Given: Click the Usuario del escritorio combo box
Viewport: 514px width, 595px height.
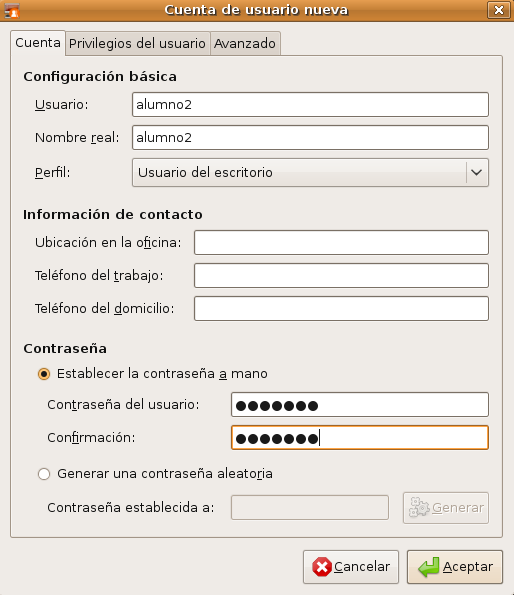Looking at the screenshot, I should [x=310, y=173].
